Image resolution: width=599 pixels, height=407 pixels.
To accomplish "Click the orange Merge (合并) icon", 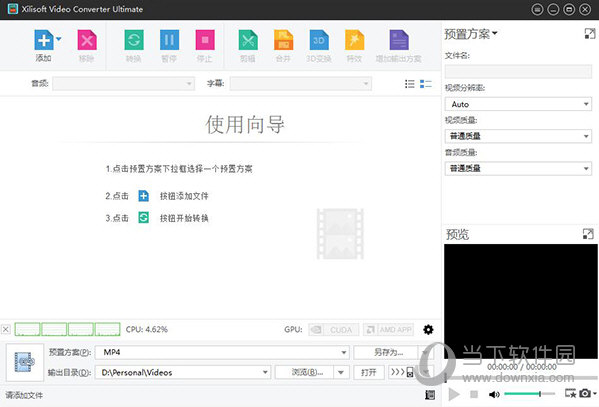I will pos(283,40).
